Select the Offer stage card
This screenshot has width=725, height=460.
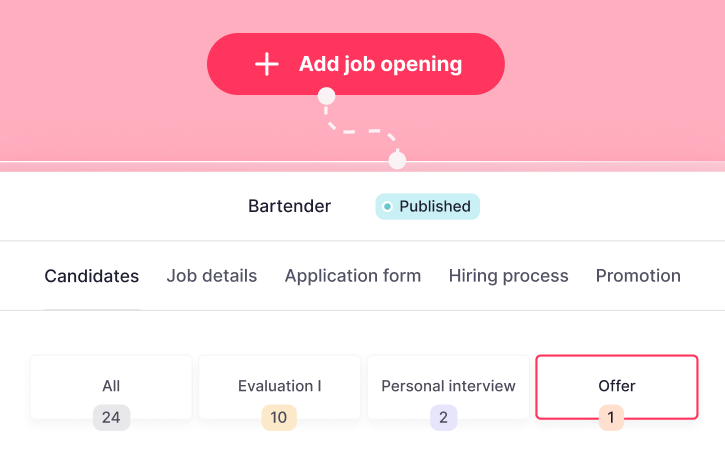coord(617,386)
